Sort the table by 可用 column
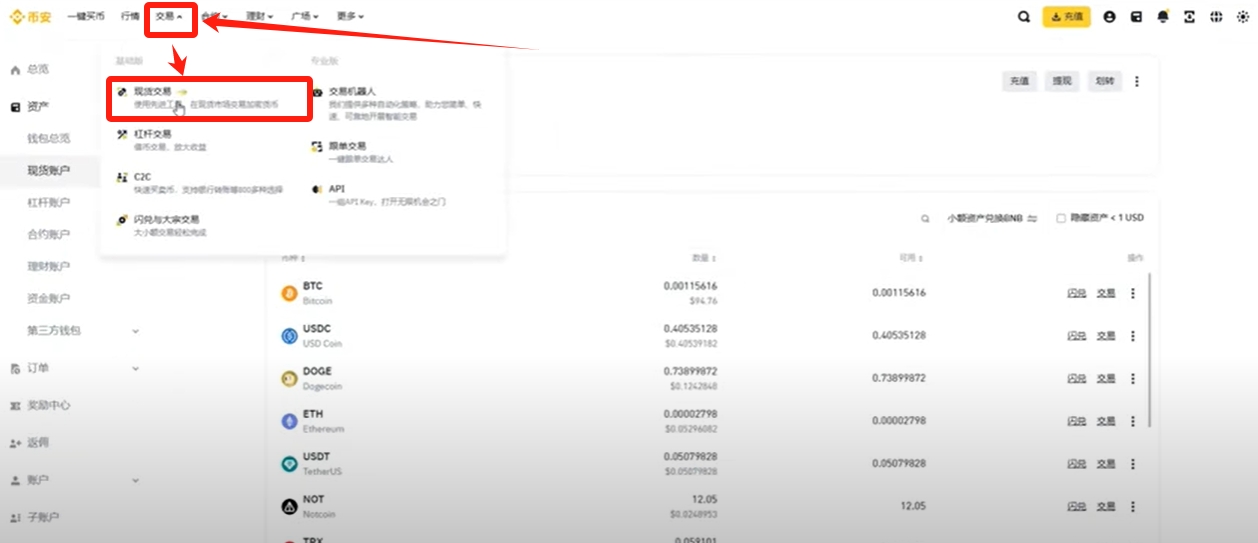This screenshot has height=543, width=1258. [x=910, y=258]
